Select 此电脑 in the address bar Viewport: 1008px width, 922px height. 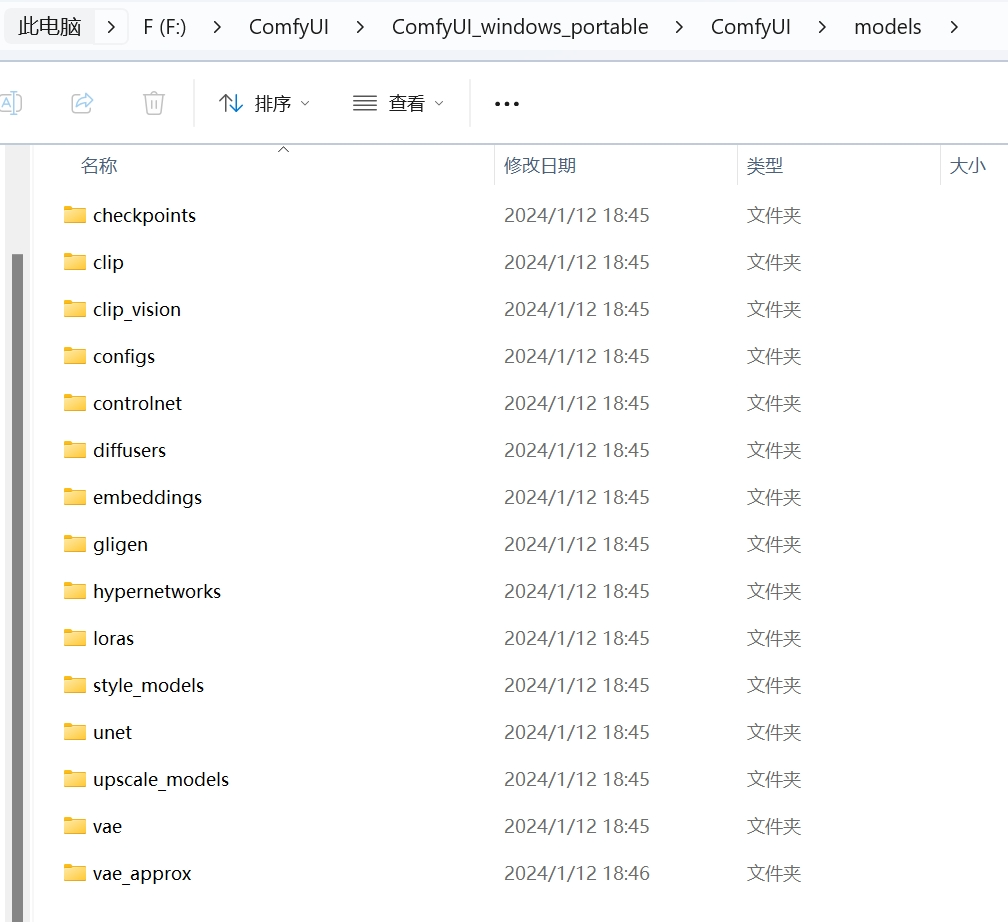point(50,26)
